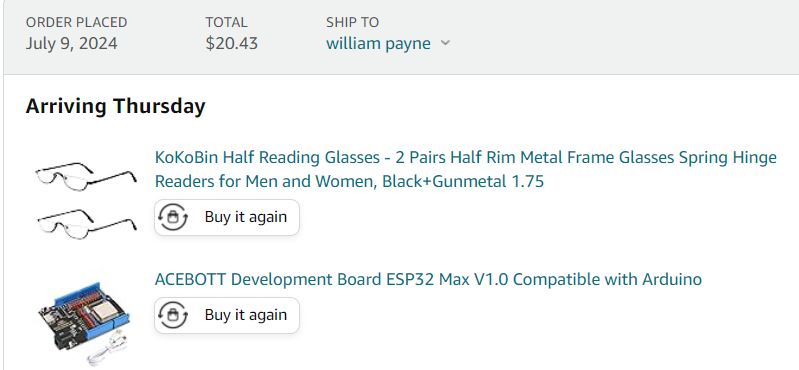Select the July 9, 2024 order date
Viewport: 799px width, 370px height.
tap(71, 43)
